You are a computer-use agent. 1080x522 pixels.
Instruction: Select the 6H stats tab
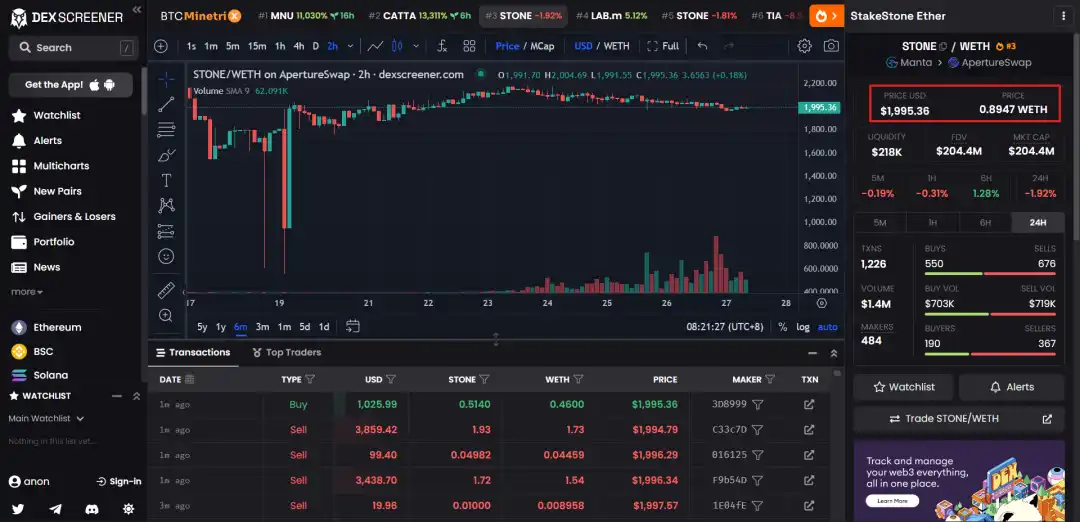click(x=985, y=223)
